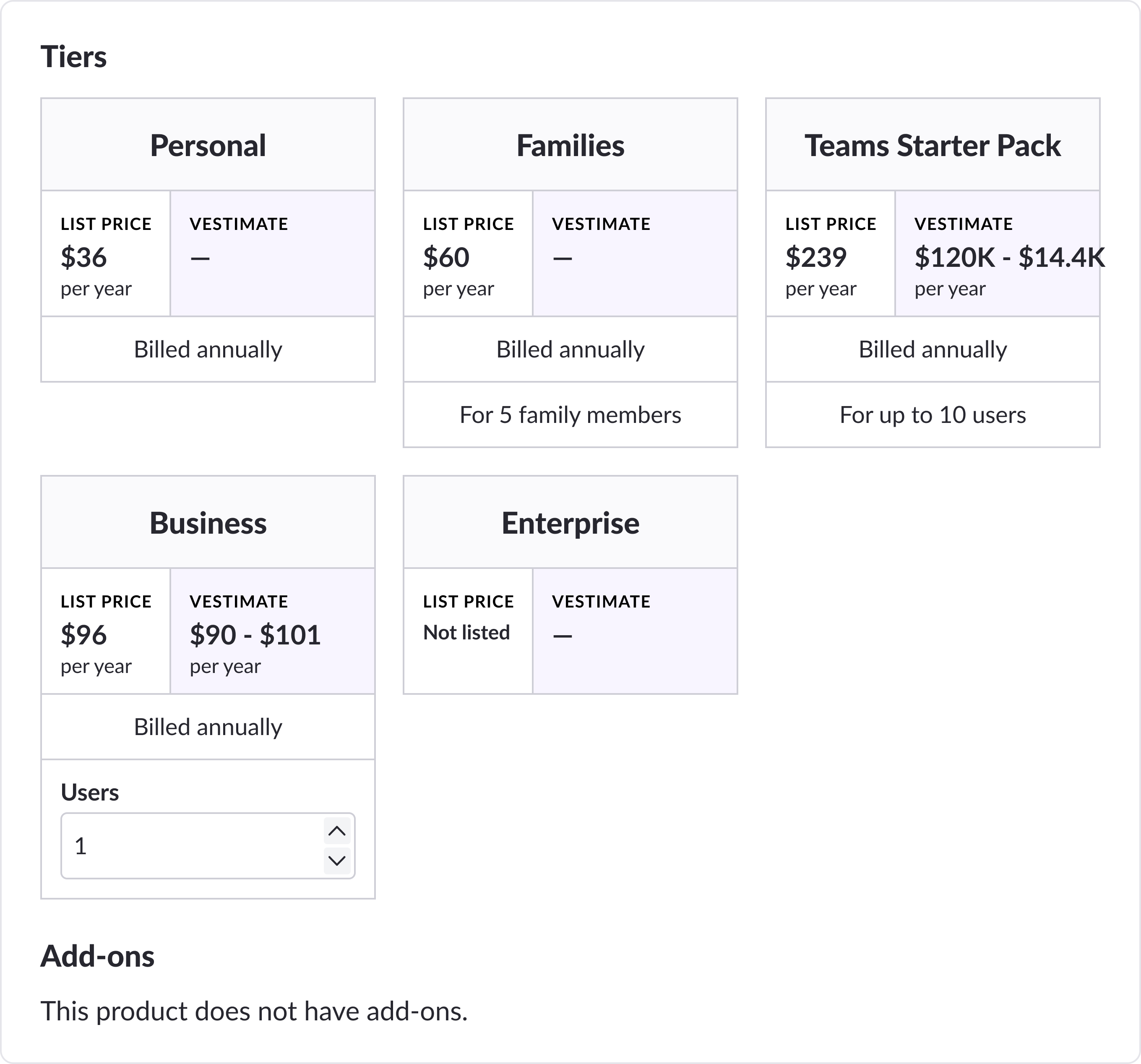1141x1064 pixels.
Task: Click the Add-ons section heading
Action: [x=98, y=957]
